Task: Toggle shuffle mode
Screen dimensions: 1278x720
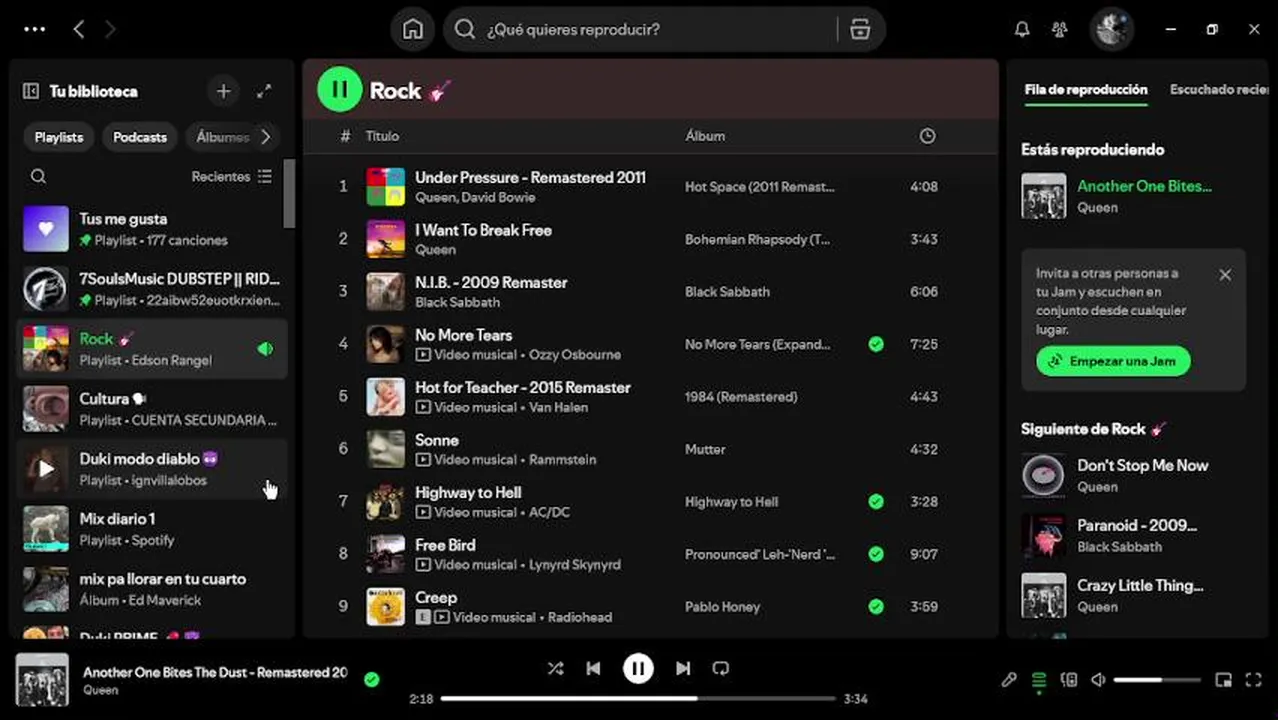Action: (x=555, y=668)
